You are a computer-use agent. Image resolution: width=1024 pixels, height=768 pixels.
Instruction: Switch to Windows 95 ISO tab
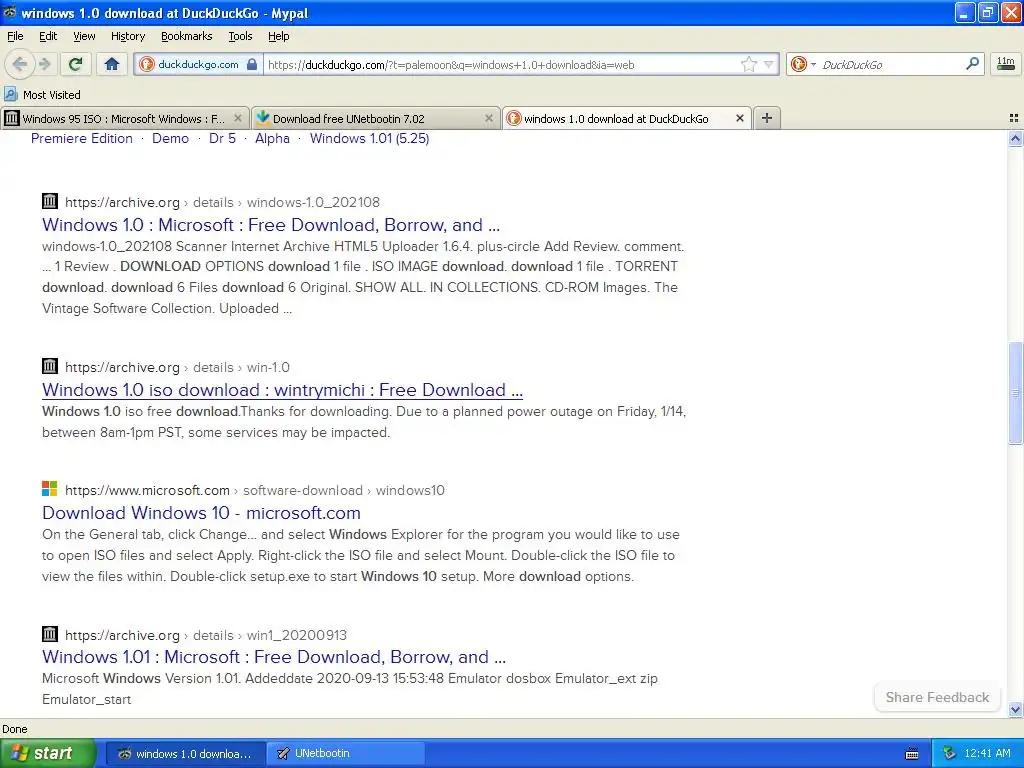point(124,118)
